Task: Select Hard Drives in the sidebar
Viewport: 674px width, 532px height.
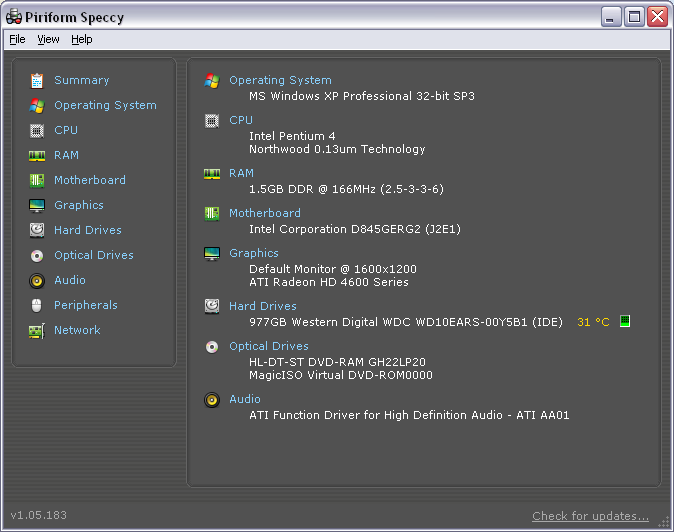Action: pyautogui.click(x=88, y=230)
